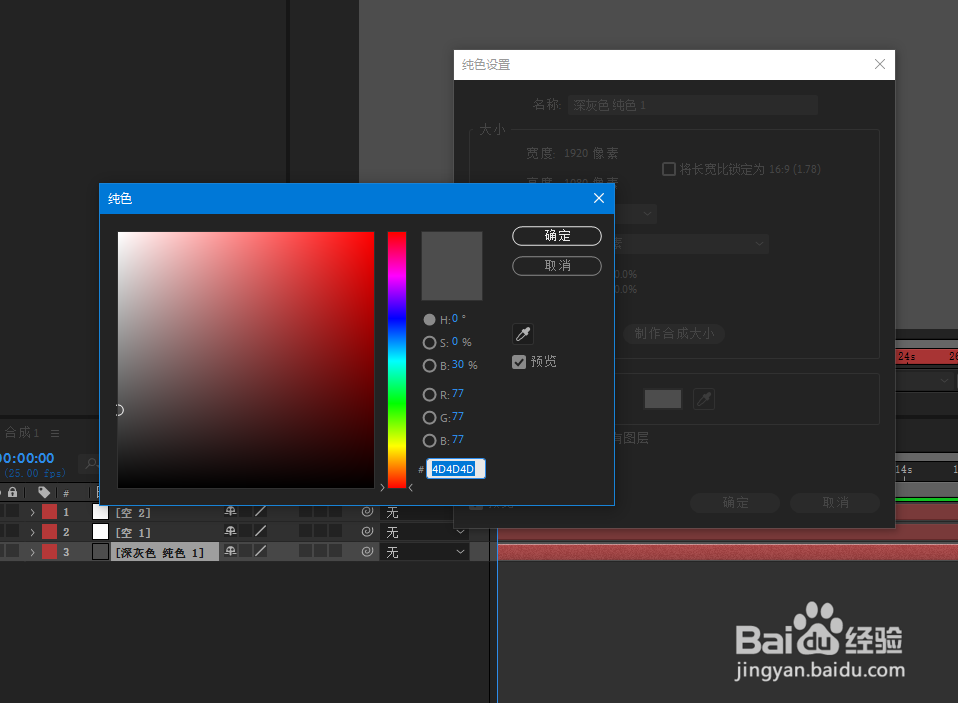Click the label tag column header icon
Screen dimensions: 958x703
(x=44, y=492)
